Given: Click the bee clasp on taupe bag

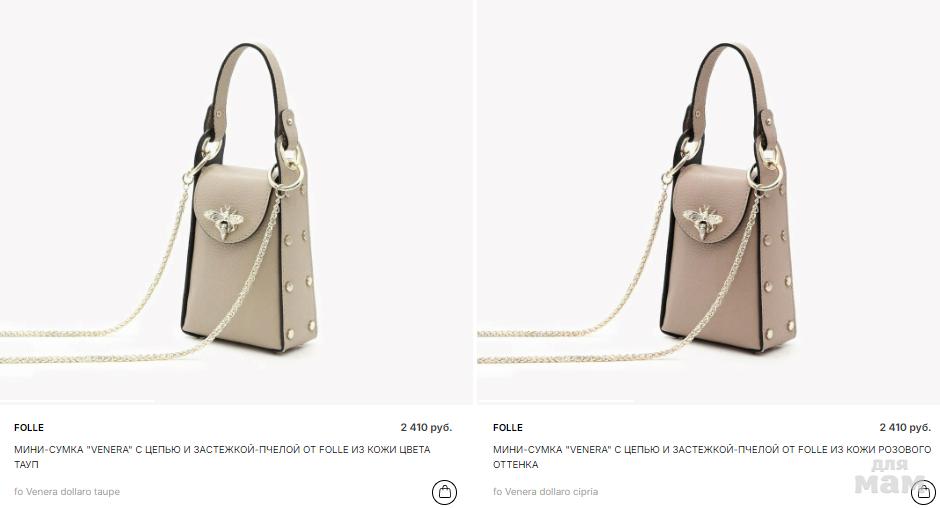Looking at the screenshot, I should coord(224,221).
